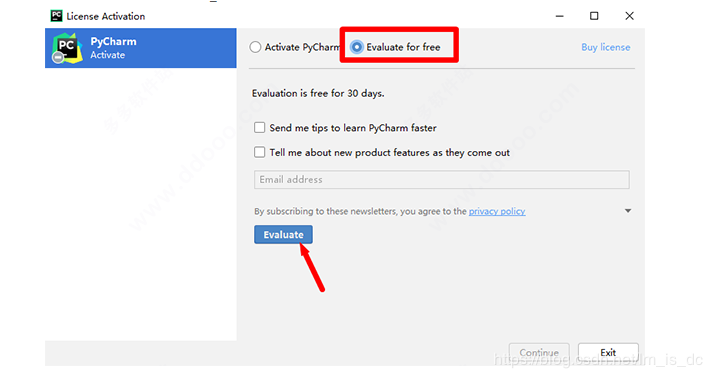Close the License Activation dialog

pyautogui.click(x=629, y=16)
